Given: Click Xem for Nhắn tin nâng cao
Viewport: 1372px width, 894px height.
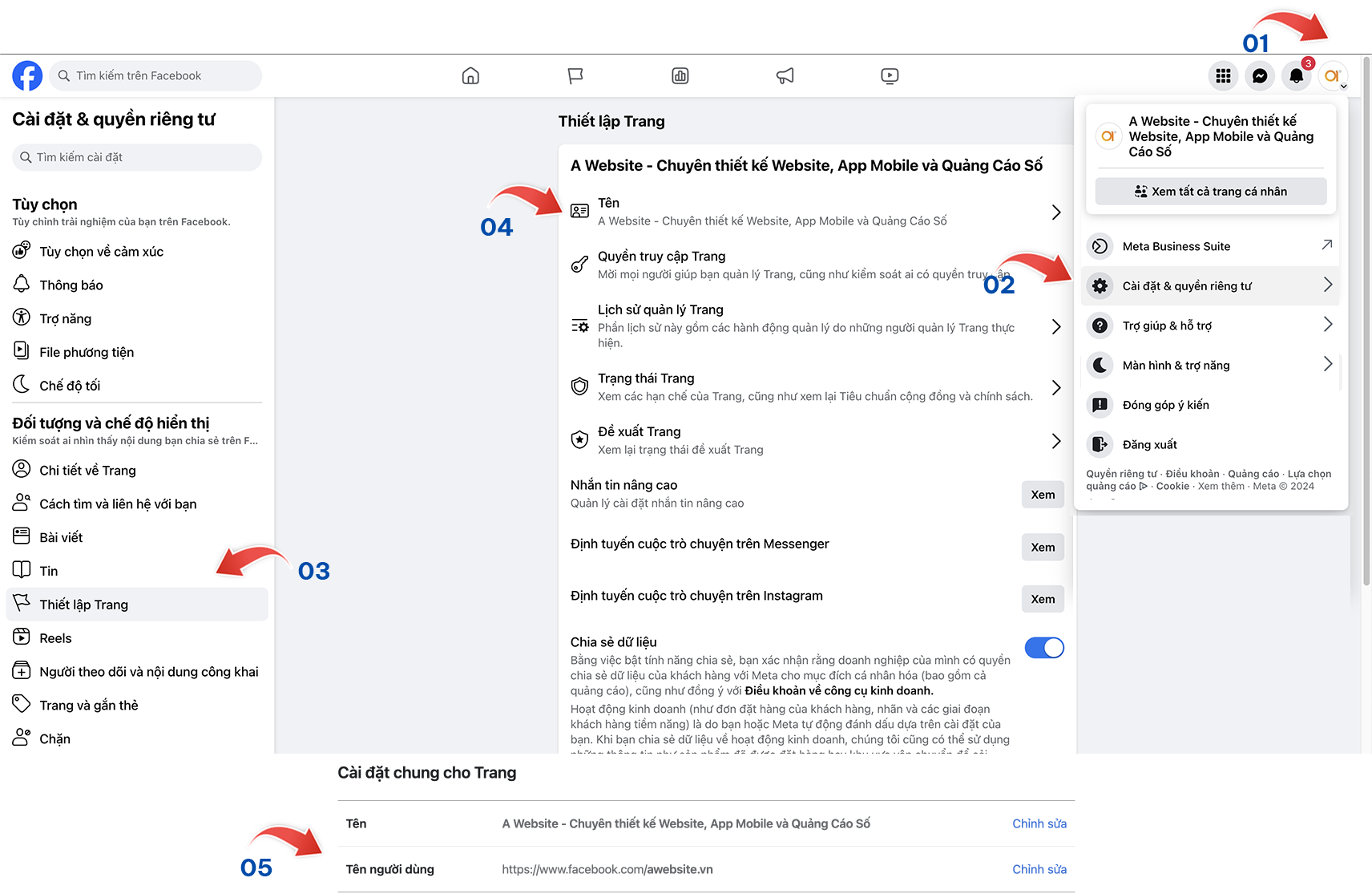Looking at the screenshot, I should pos(1042,494).
